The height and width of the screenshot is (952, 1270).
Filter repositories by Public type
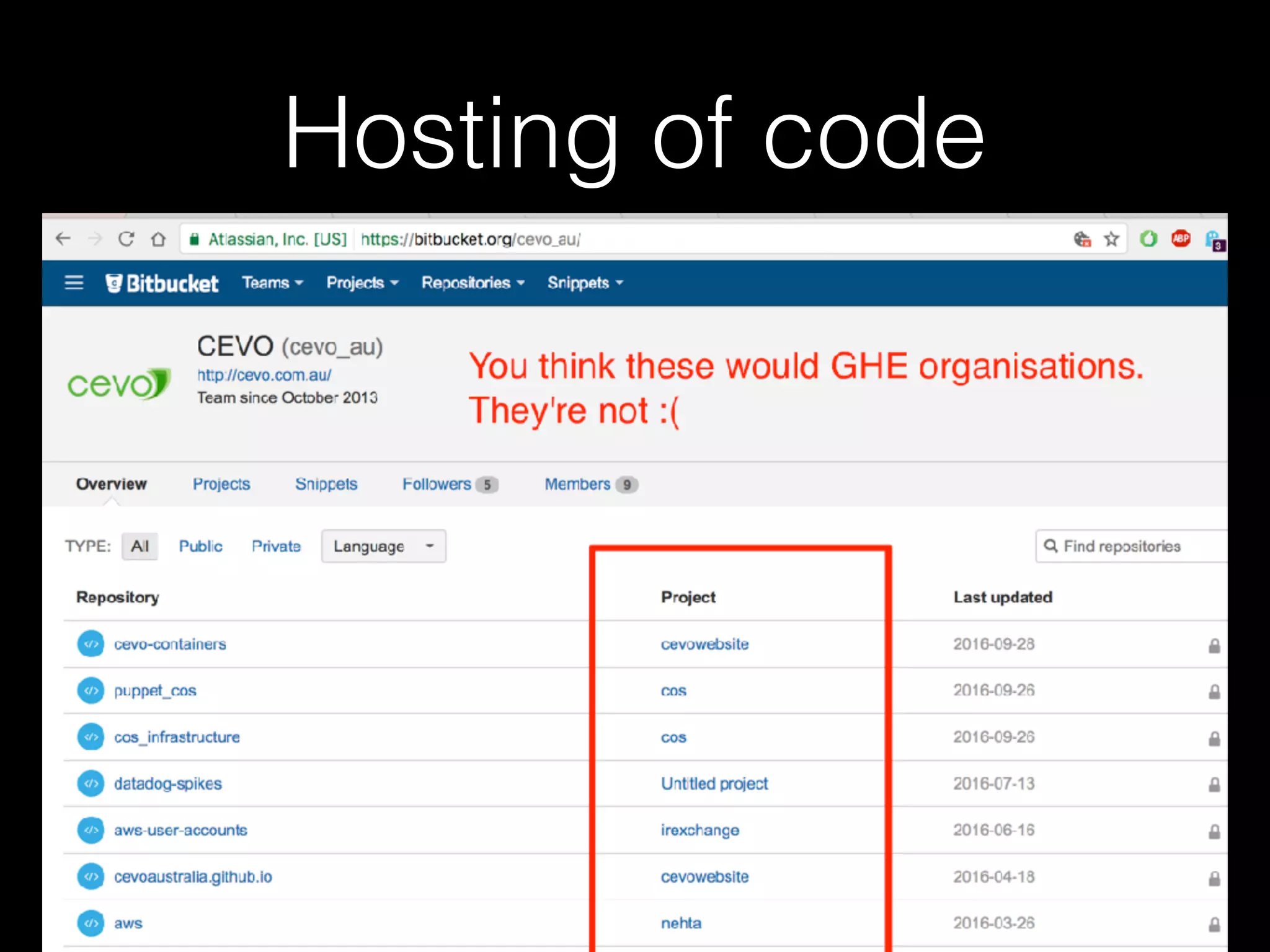200,546
